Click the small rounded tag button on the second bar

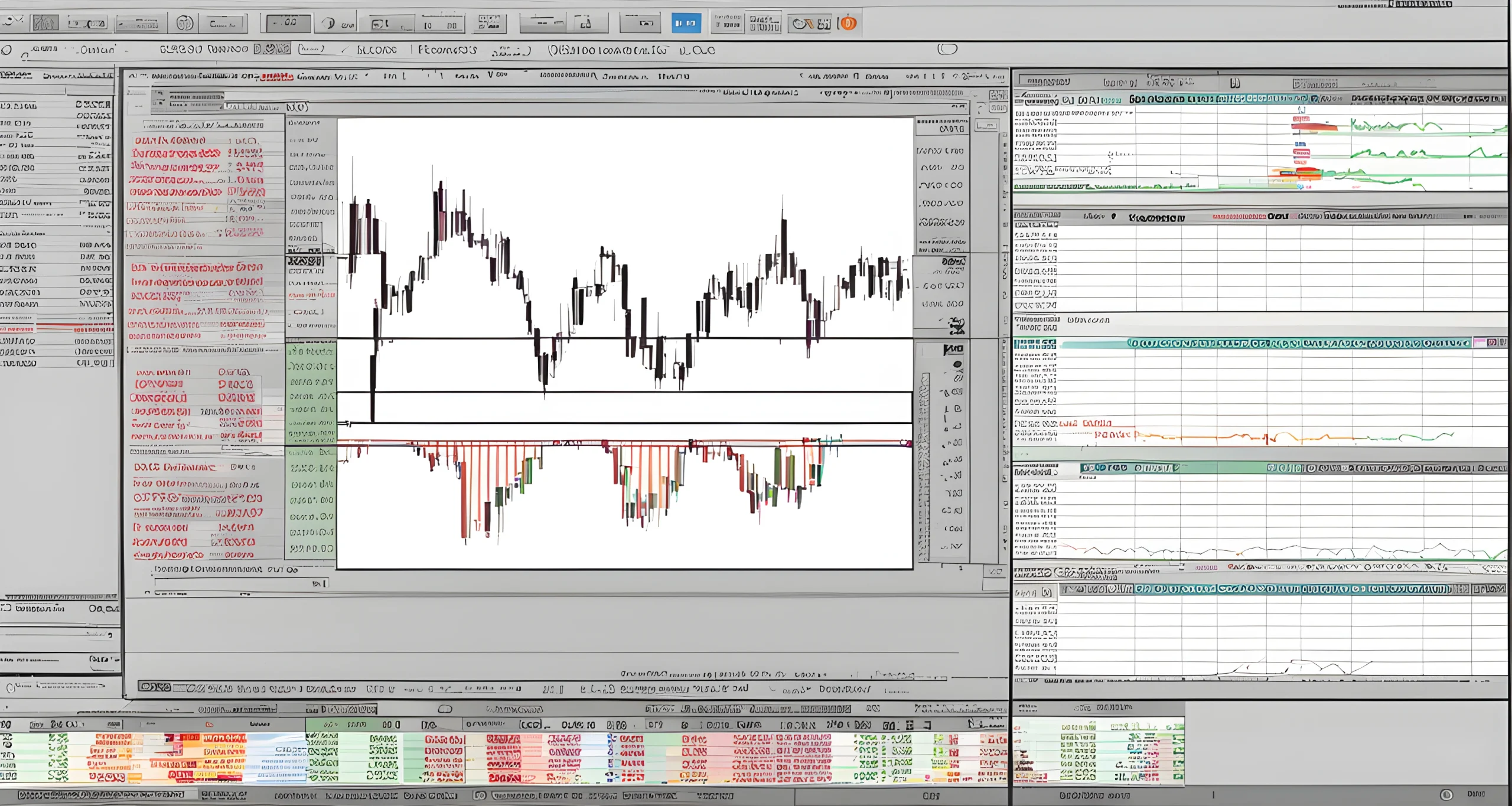[312, 49]
